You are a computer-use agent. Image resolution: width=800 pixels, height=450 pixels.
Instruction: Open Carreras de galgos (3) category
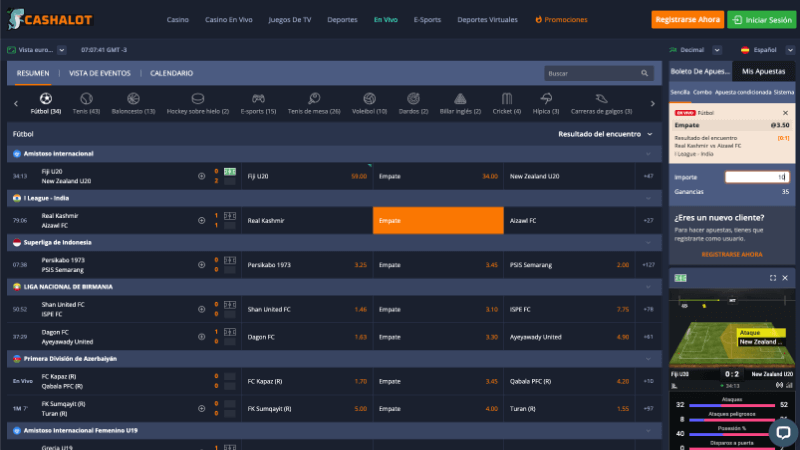[x=601, y=103]
